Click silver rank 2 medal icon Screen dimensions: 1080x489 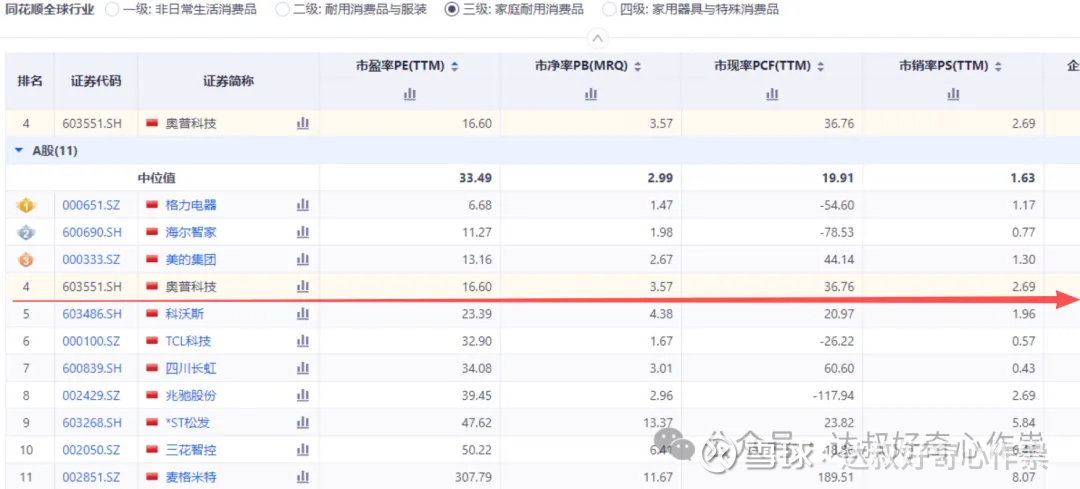coord(26,232)
